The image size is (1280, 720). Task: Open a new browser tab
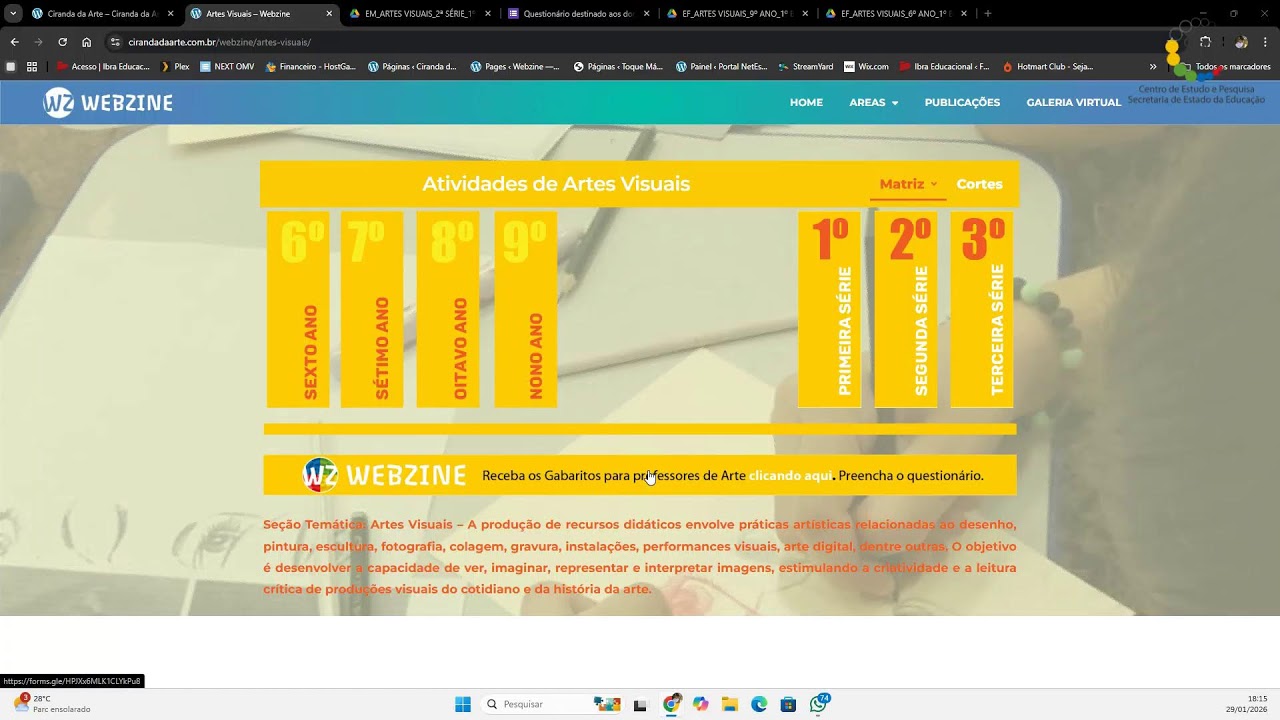click(x=988, y=14)
